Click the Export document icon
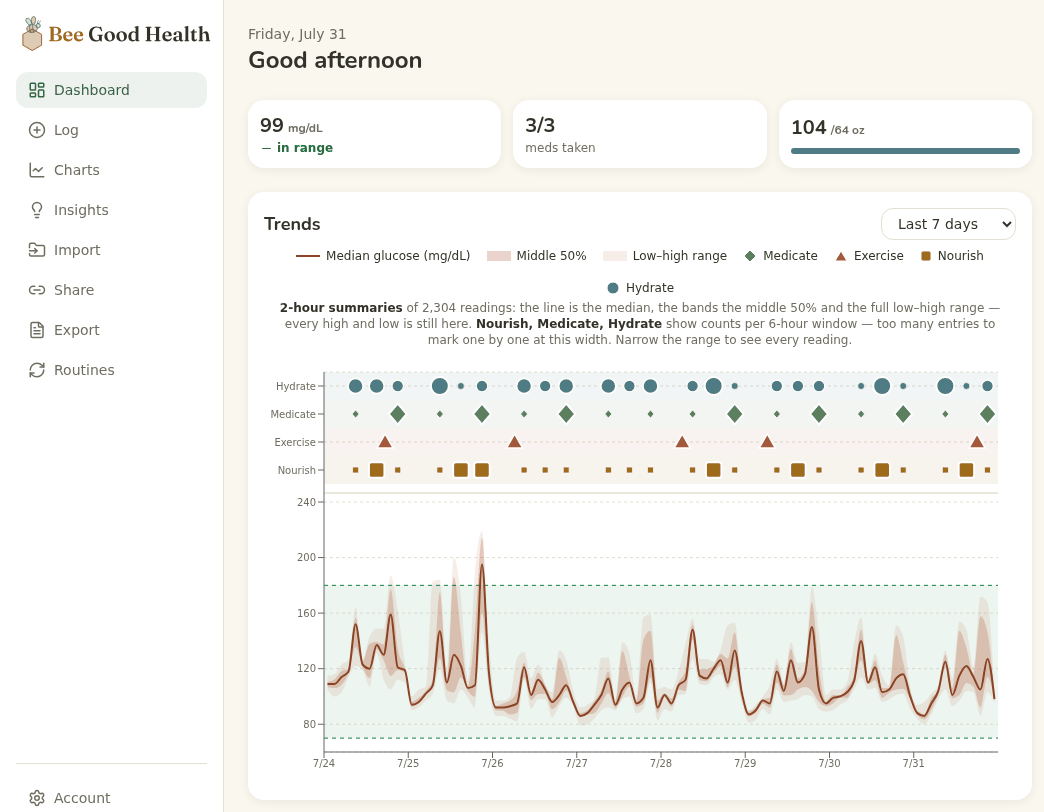Viewport: 1044px width, 812px height. [37, 329]
